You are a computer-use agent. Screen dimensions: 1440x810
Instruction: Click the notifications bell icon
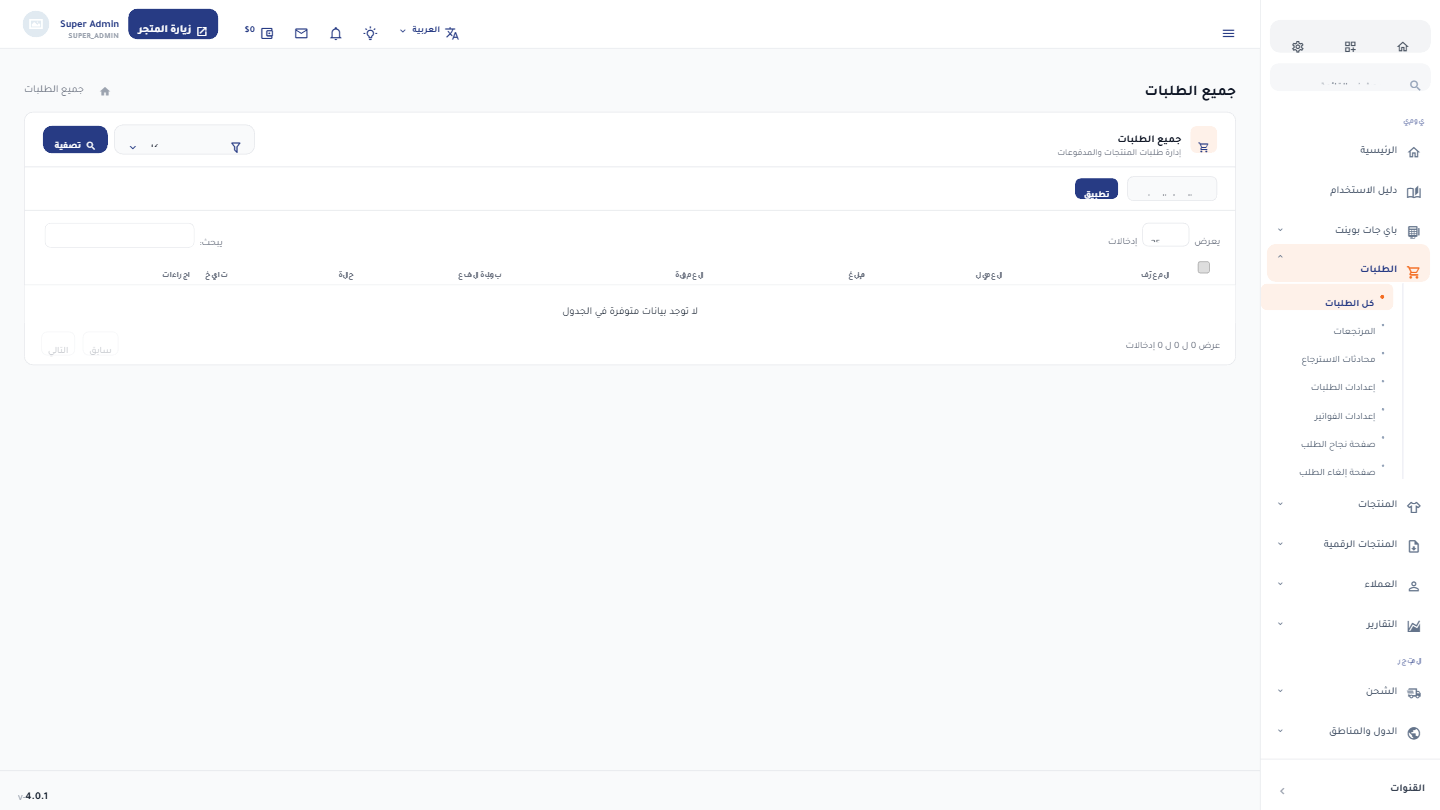(x=336, y=33)
